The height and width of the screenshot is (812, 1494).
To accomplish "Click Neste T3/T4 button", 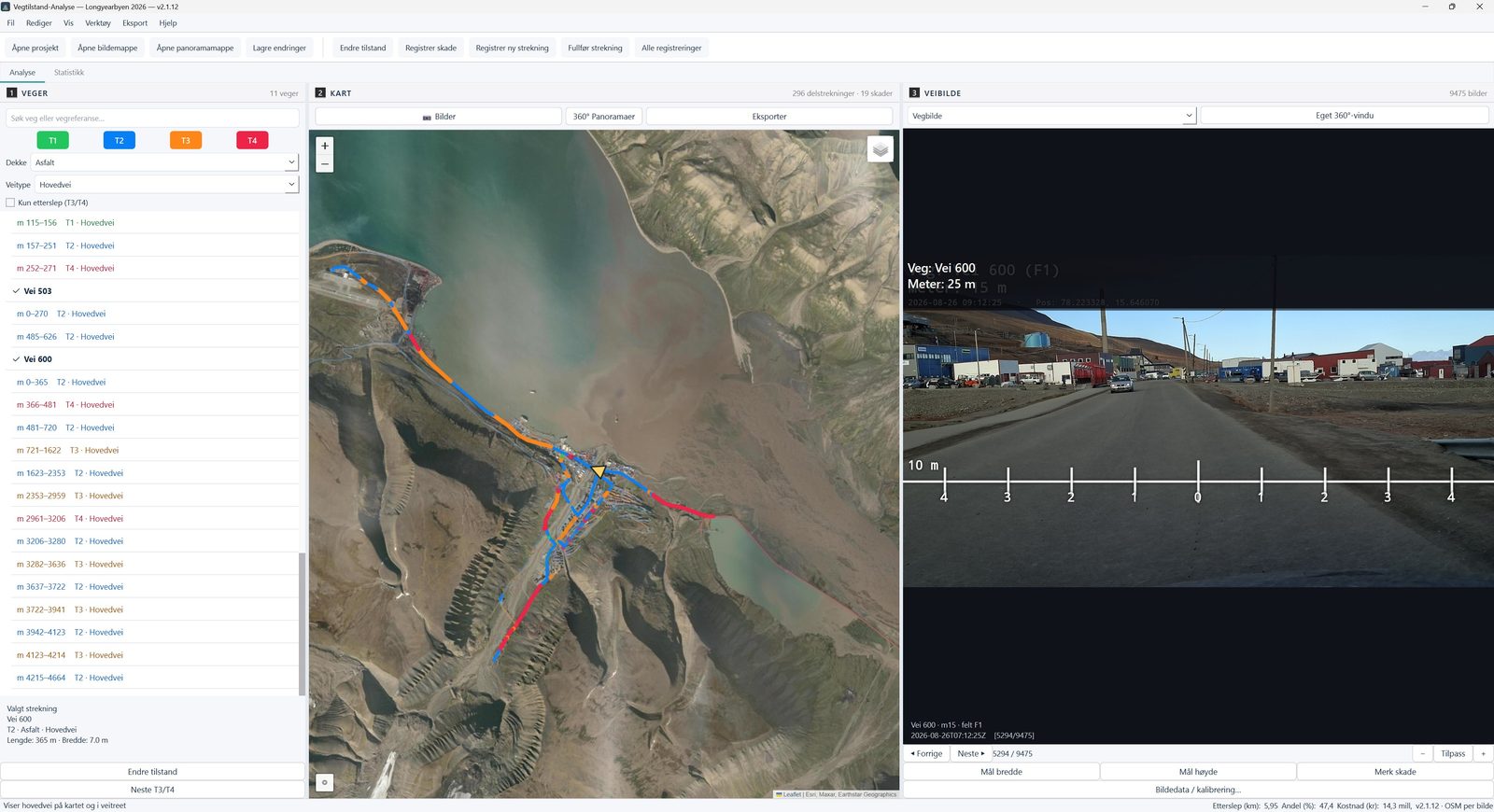I will [x=152, y=790].
